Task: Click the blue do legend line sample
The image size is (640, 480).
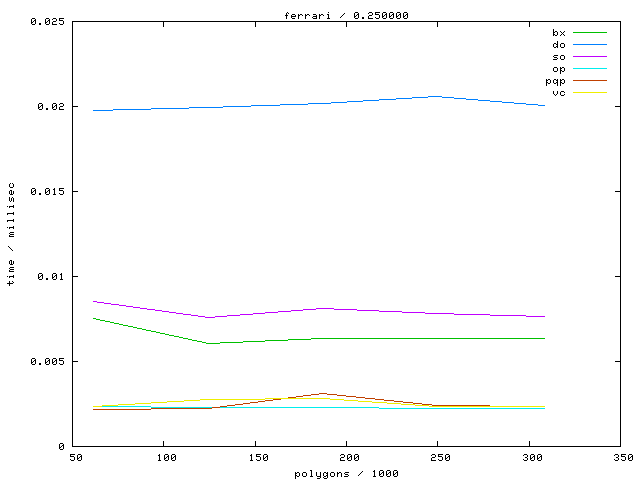Action: click(x=589, y=45)
